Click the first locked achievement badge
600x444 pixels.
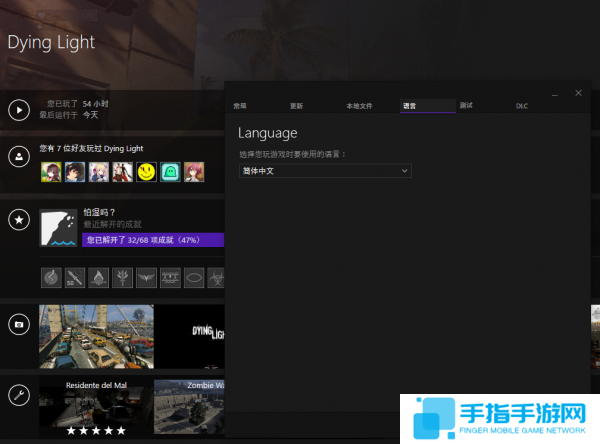point(51,276)
